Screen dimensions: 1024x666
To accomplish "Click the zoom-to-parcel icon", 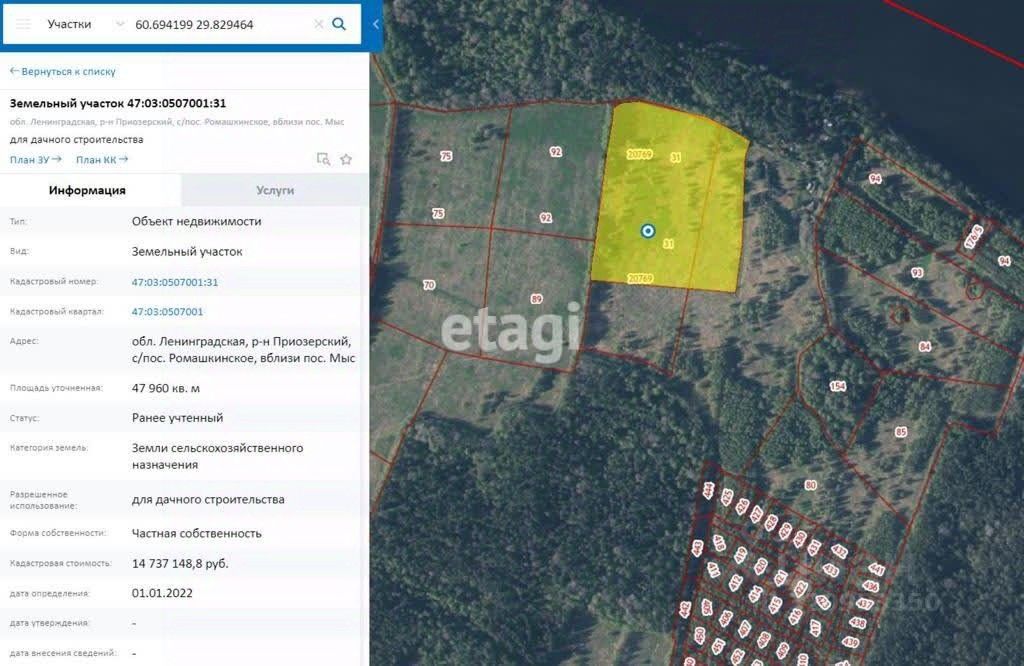I will click(323, 159).
